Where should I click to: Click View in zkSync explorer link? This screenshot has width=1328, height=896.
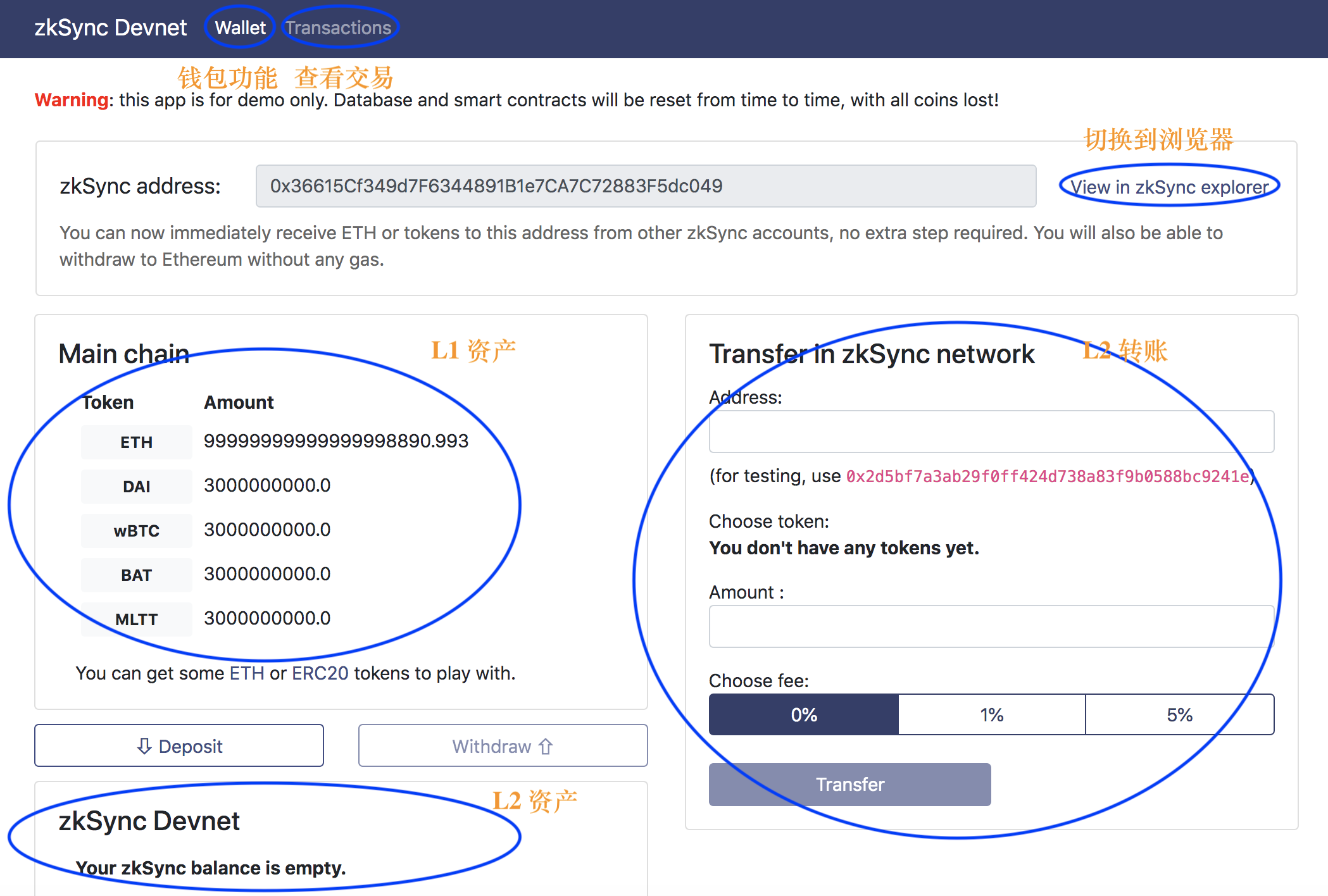pyautogui.click(x=1170, y=187)
